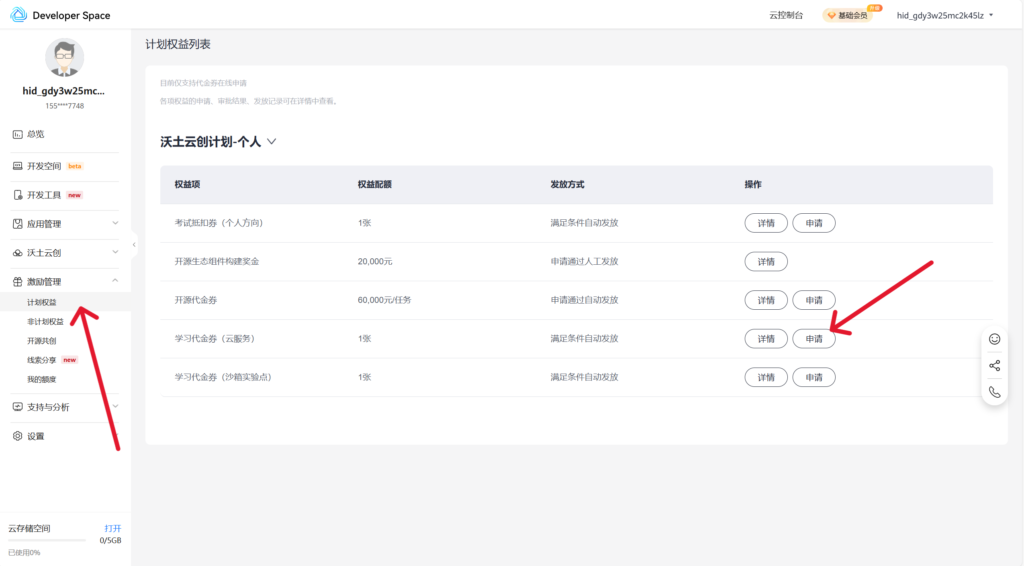1024x566 pixels.
Task: Click the 60,000元/任务 quota value
Action: coord(384,300)
